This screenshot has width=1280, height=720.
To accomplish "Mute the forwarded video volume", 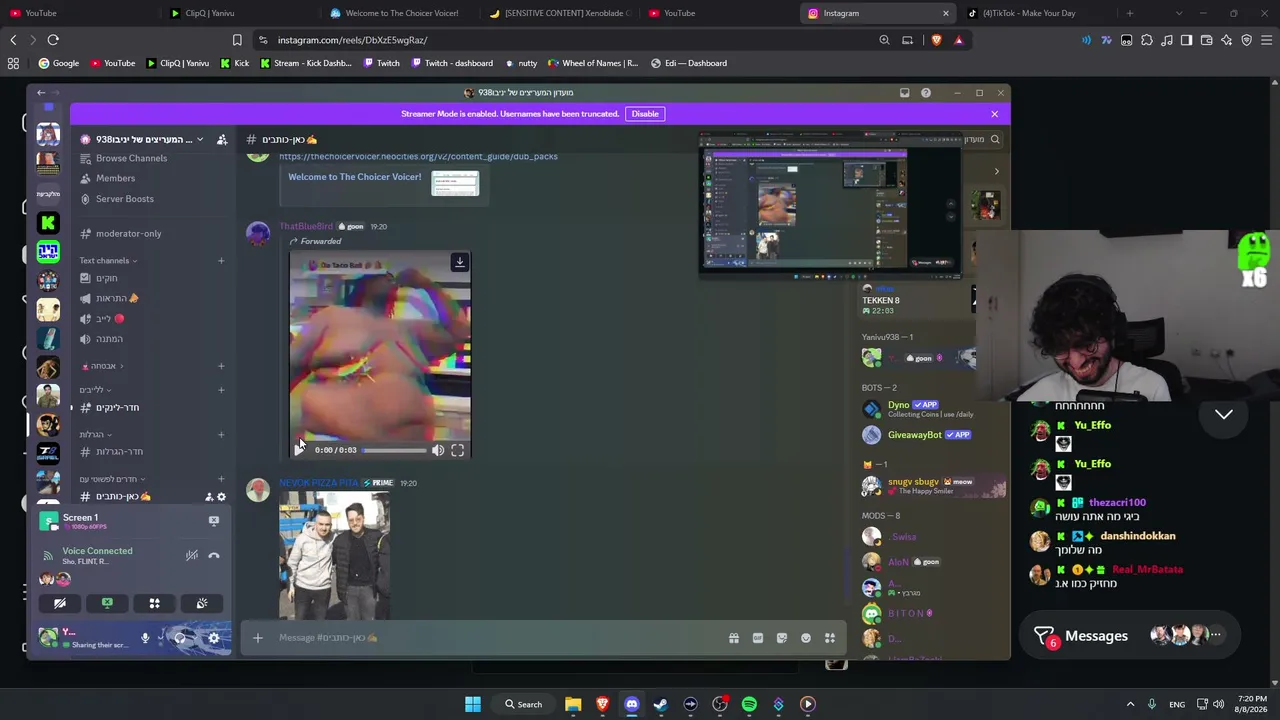I will [x=438, y=450].
